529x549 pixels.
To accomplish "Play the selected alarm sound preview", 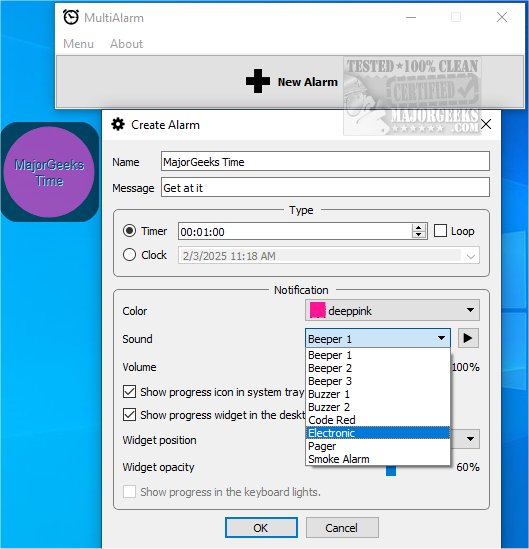I will coord(468,338).
